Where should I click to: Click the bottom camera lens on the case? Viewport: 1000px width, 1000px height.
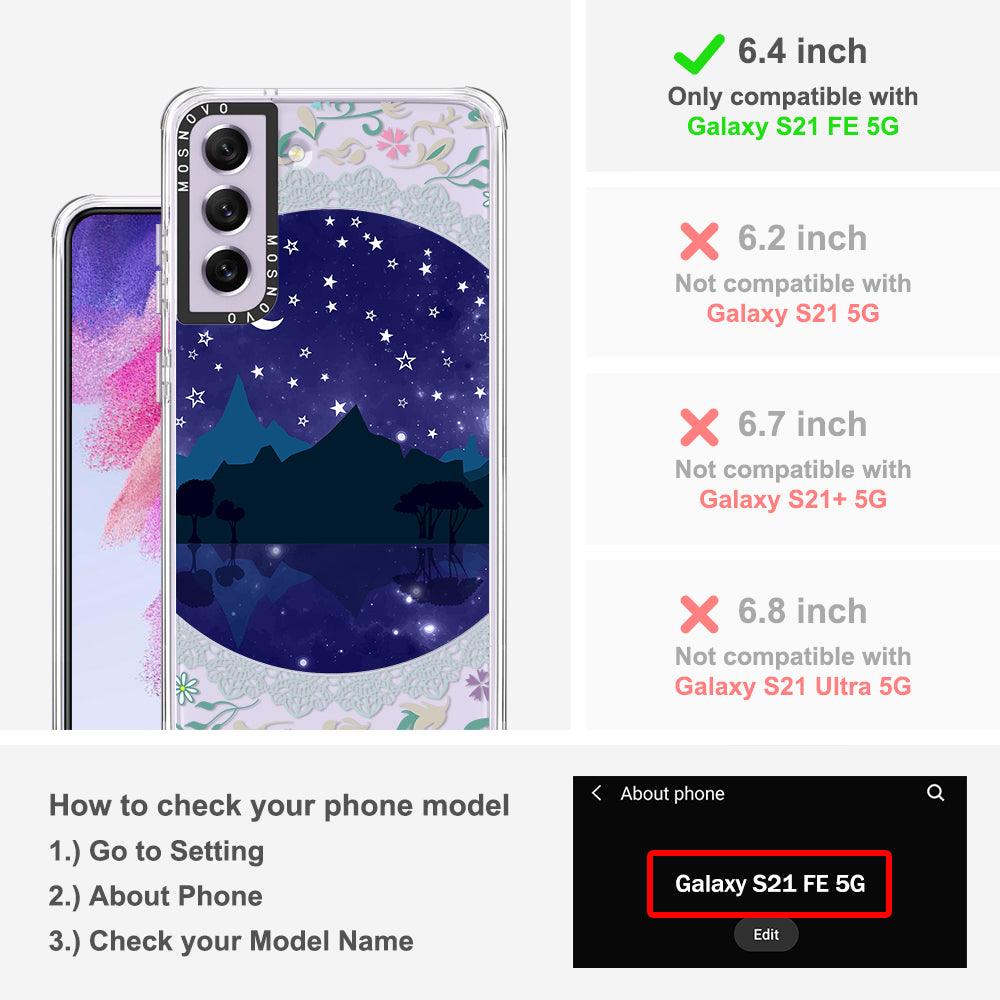tap(226, 269)
